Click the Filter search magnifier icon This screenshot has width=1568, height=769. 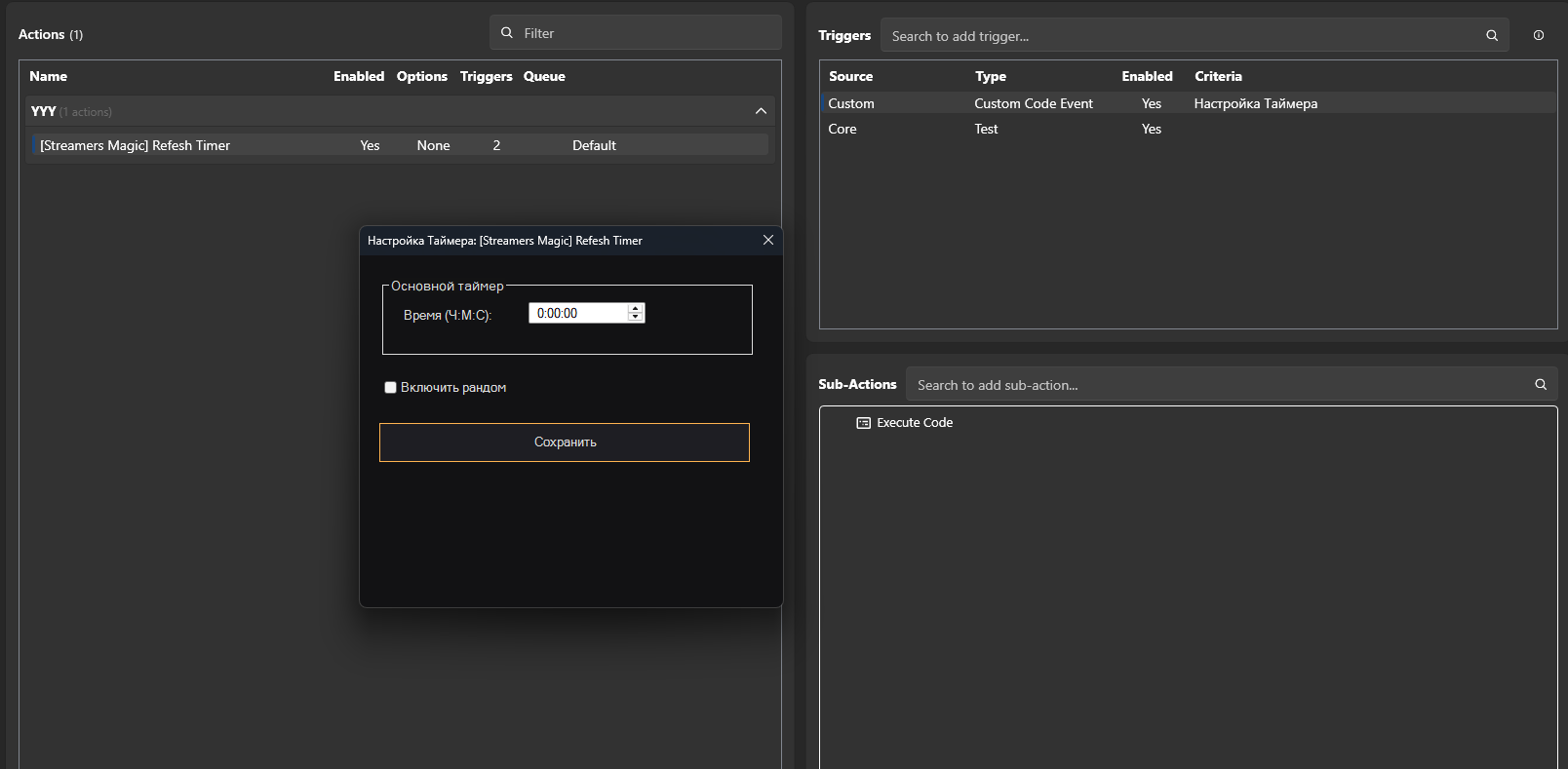pyautogui.click(x=507, y=33)
